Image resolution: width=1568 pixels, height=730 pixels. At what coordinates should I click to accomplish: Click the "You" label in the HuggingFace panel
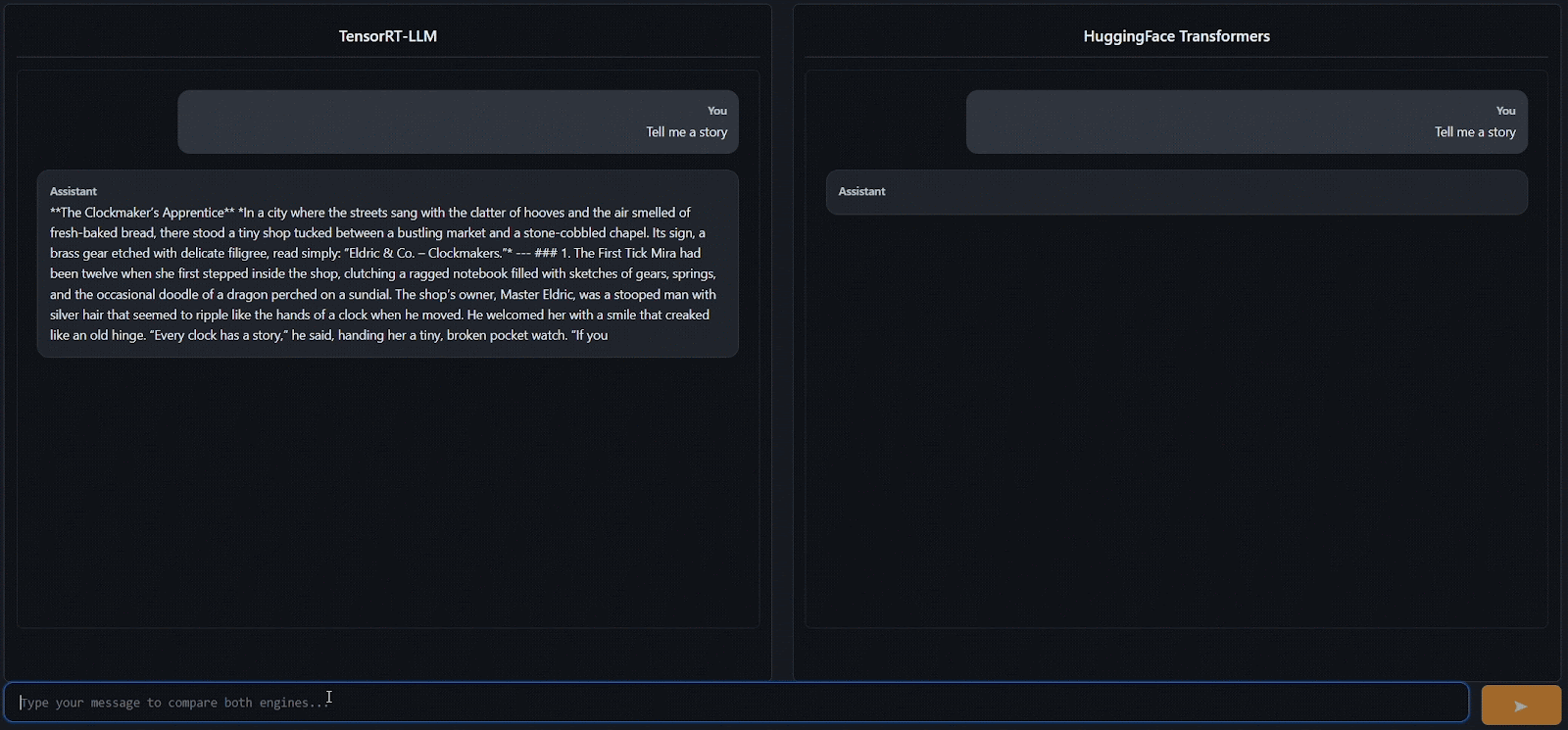(x=1505, y=111)
